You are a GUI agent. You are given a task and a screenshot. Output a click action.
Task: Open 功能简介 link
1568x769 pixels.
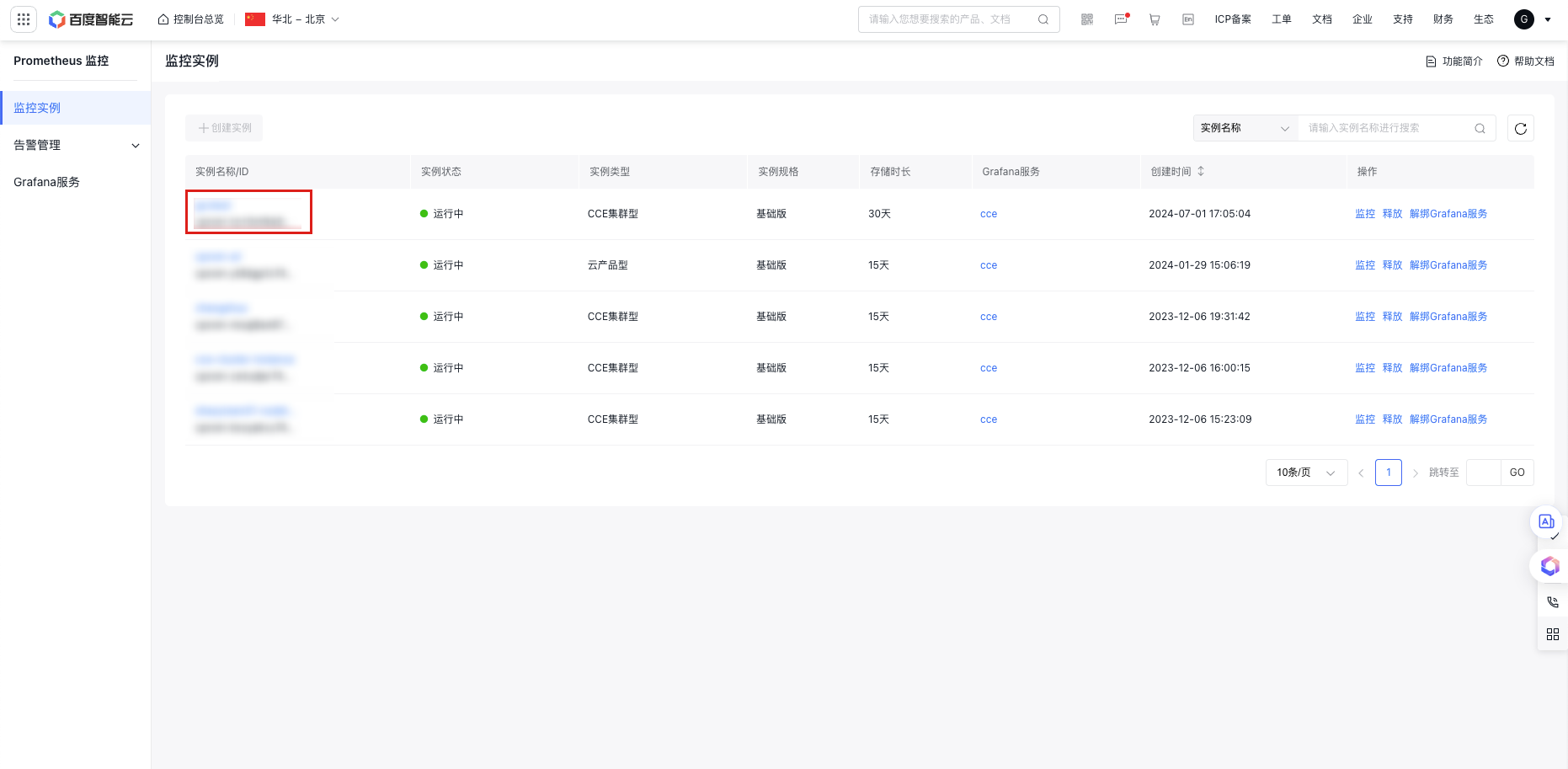point(1454,61)
